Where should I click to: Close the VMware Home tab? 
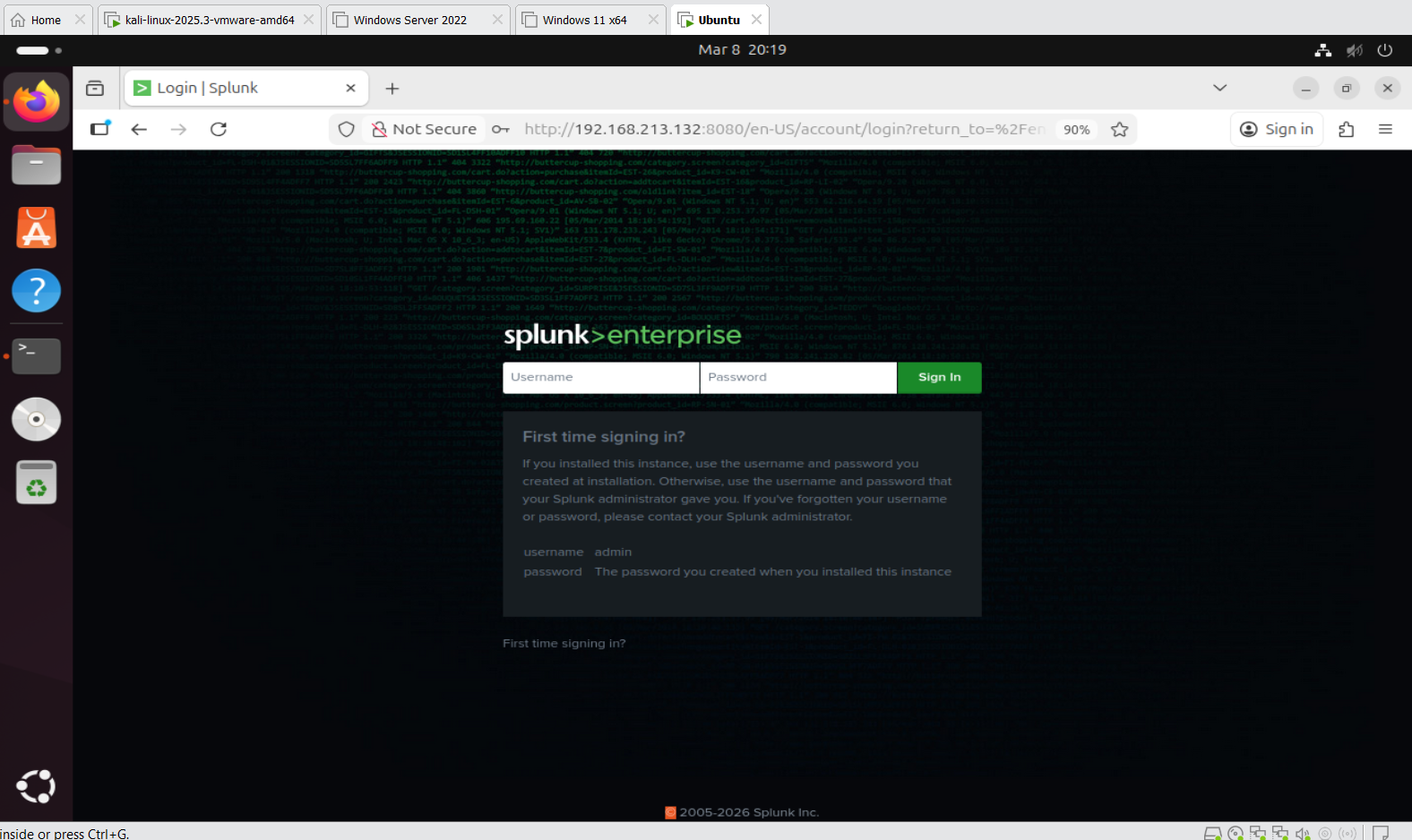click(80, 20)
